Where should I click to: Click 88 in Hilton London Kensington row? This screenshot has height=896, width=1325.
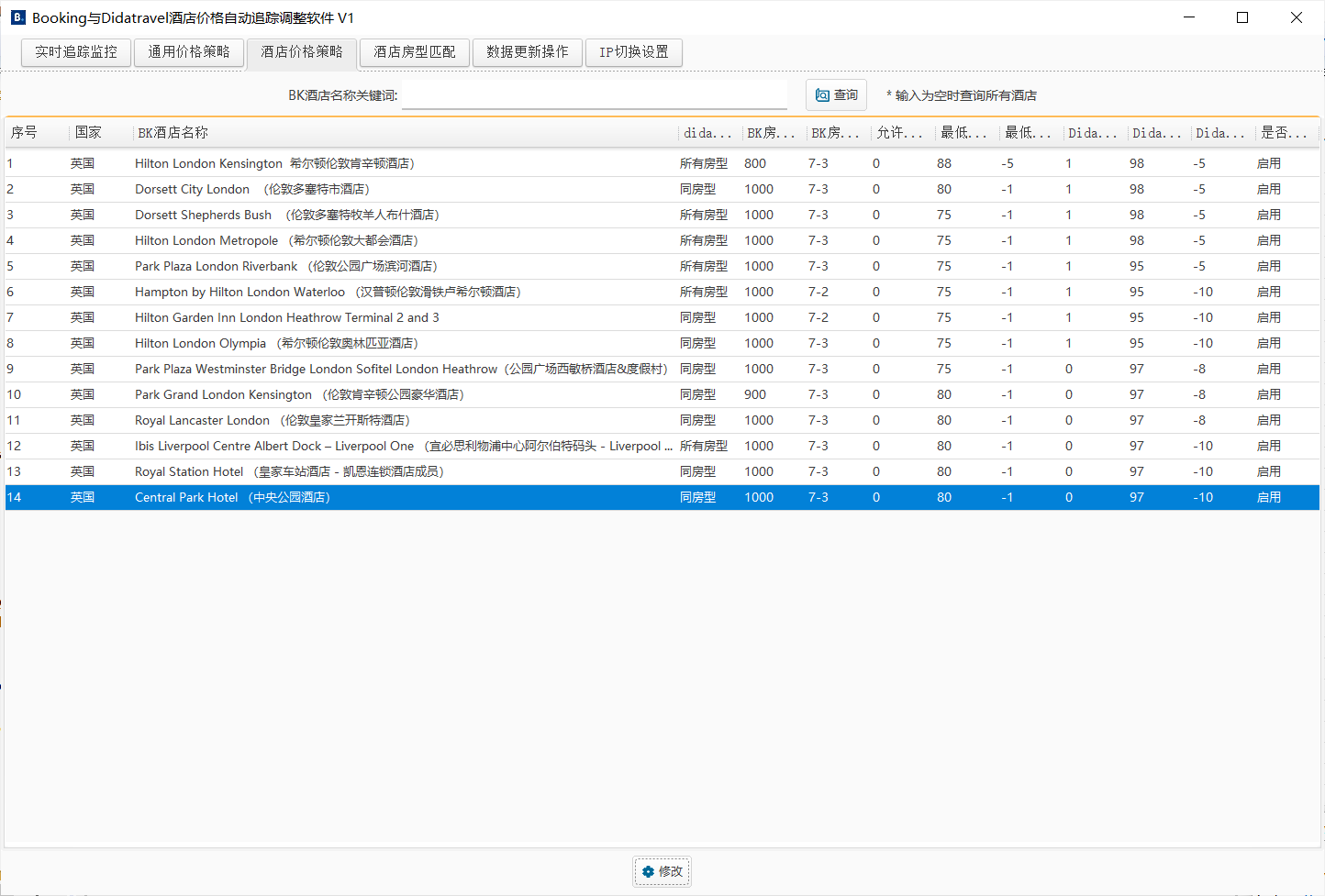(944, 163)
